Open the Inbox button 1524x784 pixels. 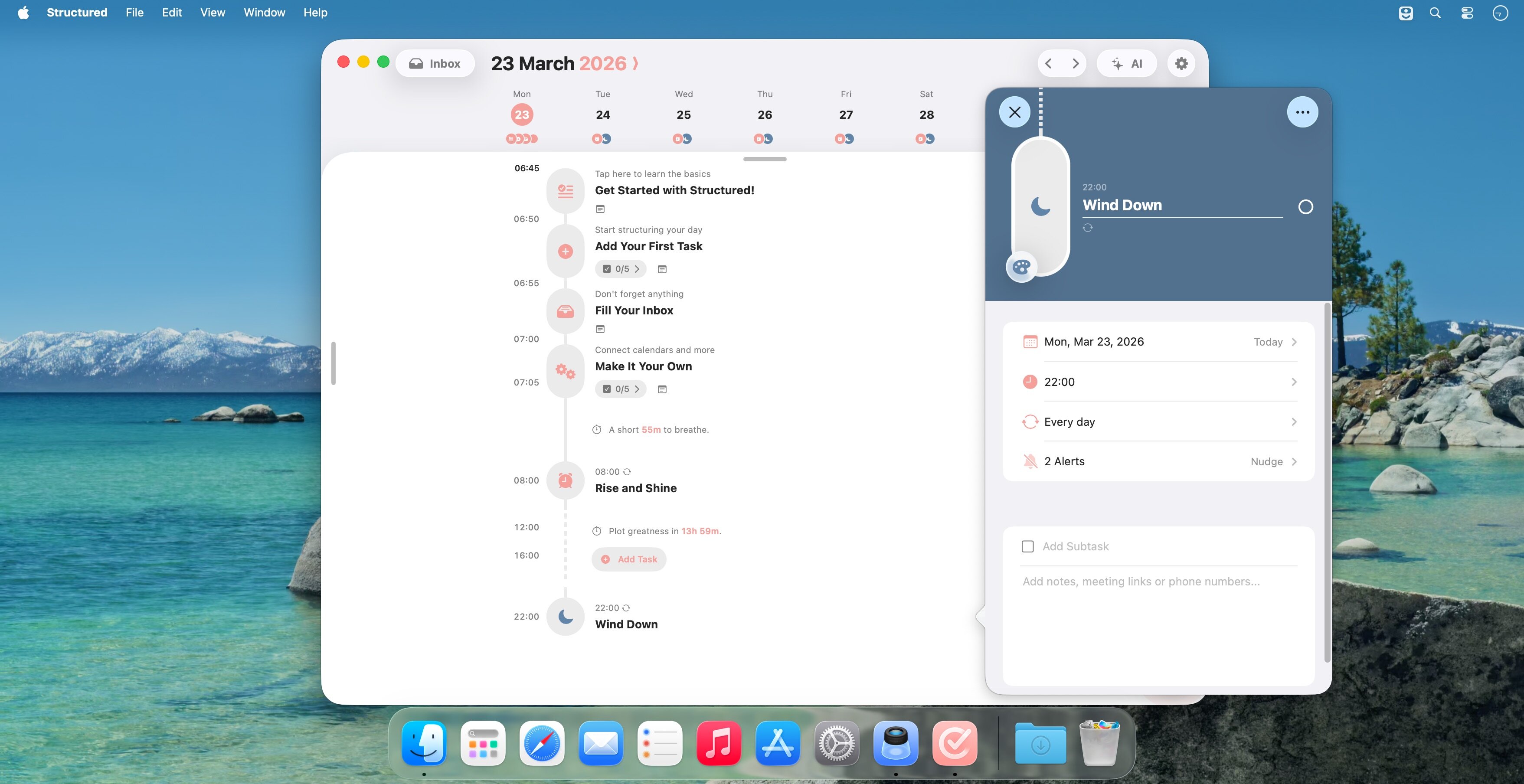pyautogui.click(x=435, y=64)
